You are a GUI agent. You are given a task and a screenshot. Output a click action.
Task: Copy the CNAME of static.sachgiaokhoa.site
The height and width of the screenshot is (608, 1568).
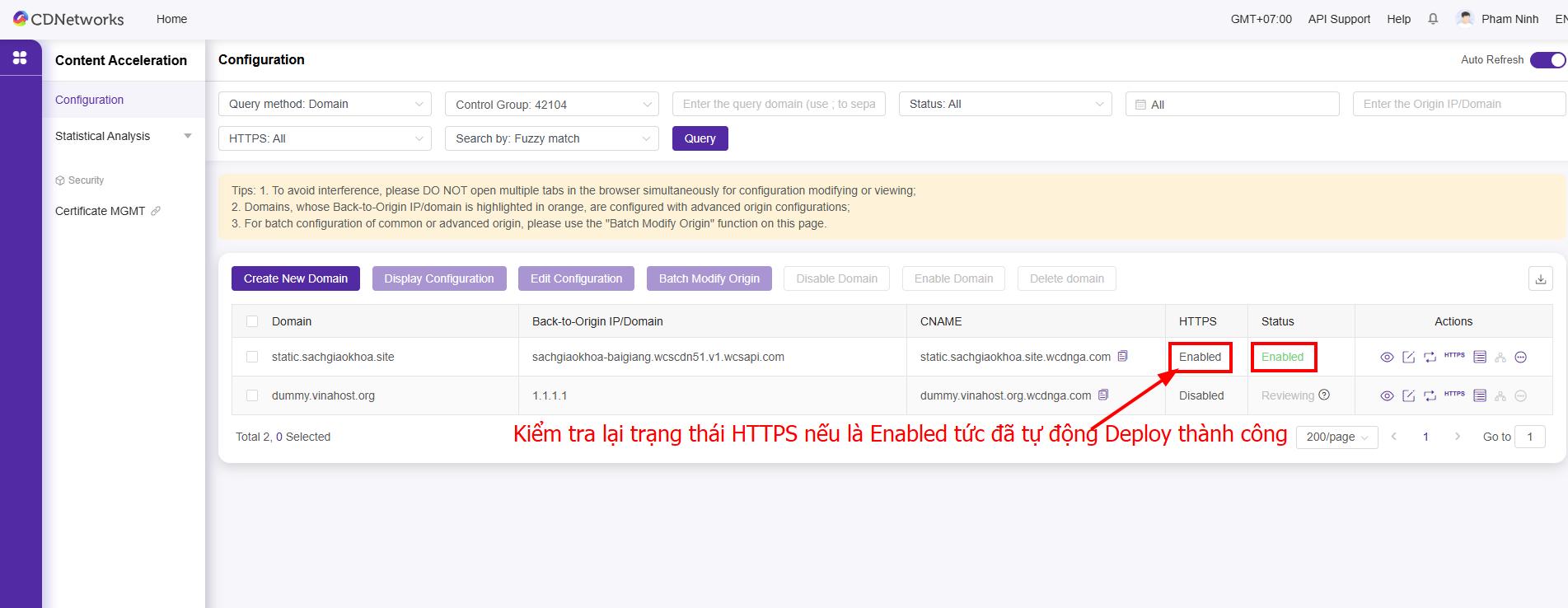1122,357
